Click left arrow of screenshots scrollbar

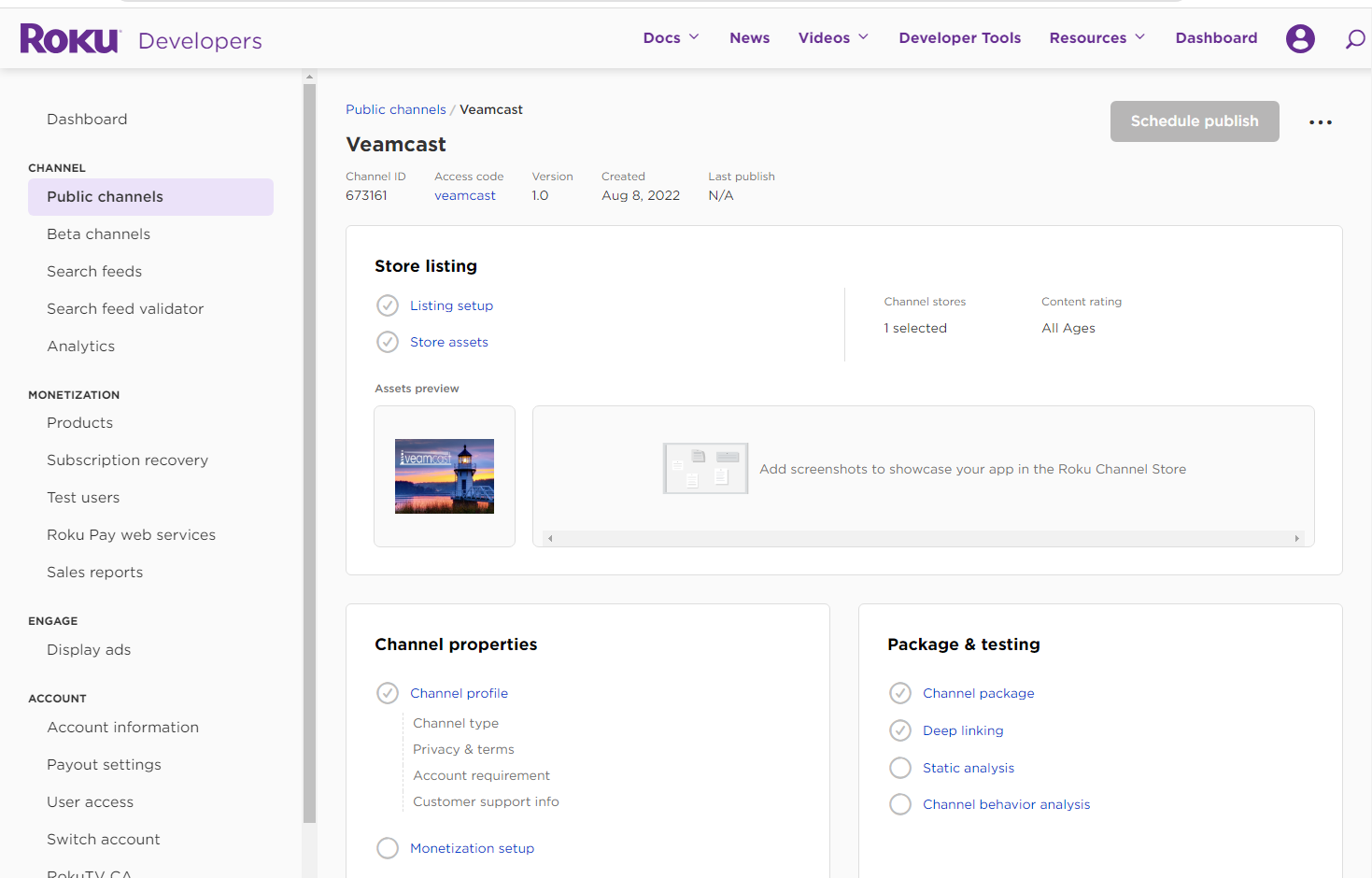tap(550, 538)
